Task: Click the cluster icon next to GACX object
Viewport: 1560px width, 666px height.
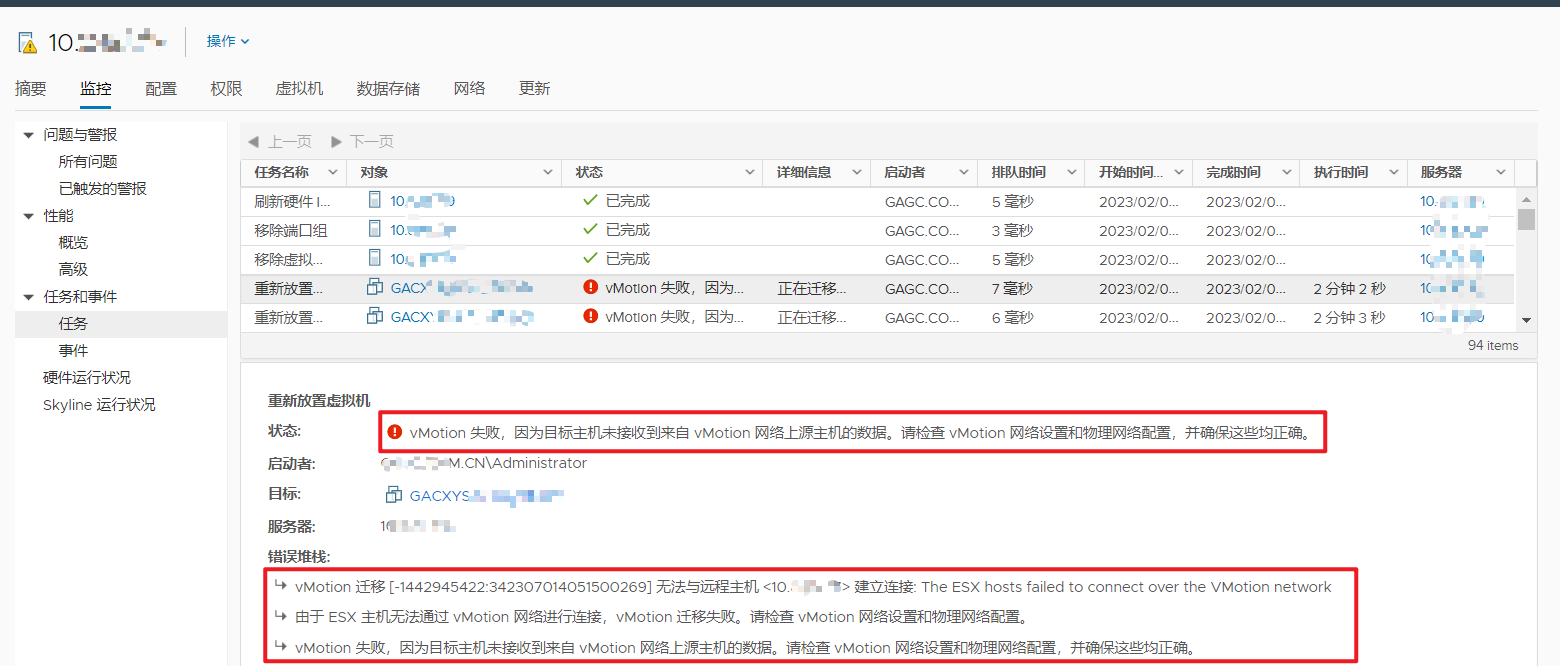Action: tap(375, 288)
